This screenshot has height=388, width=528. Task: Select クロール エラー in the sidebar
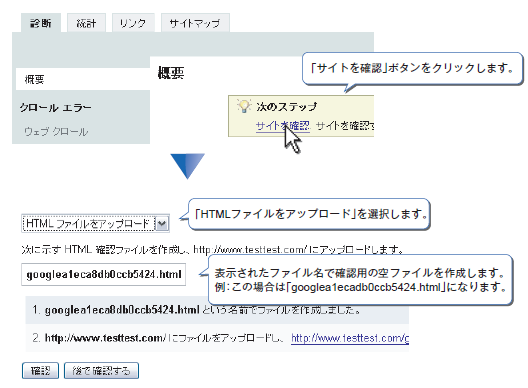(56, 108)
